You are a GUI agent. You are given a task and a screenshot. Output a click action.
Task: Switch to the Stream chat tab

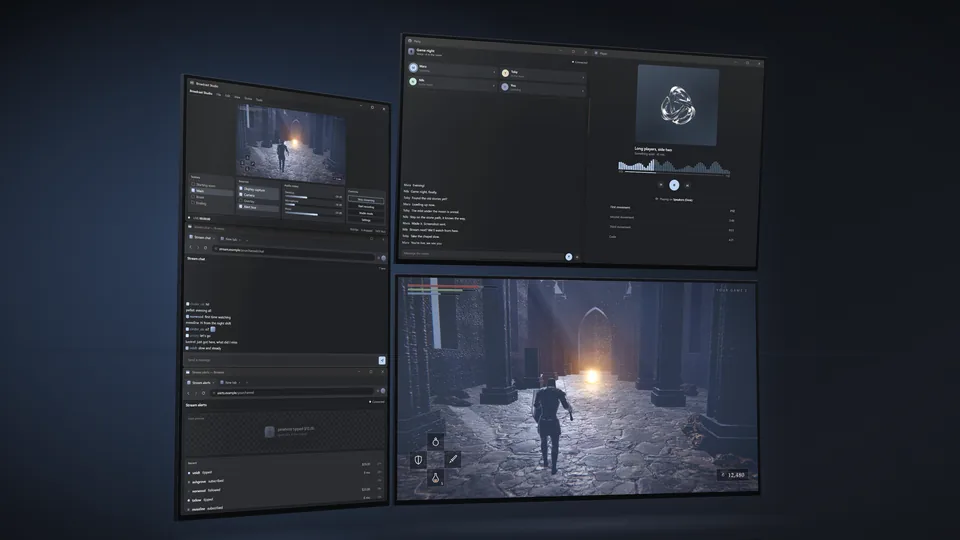pos(201,238)
